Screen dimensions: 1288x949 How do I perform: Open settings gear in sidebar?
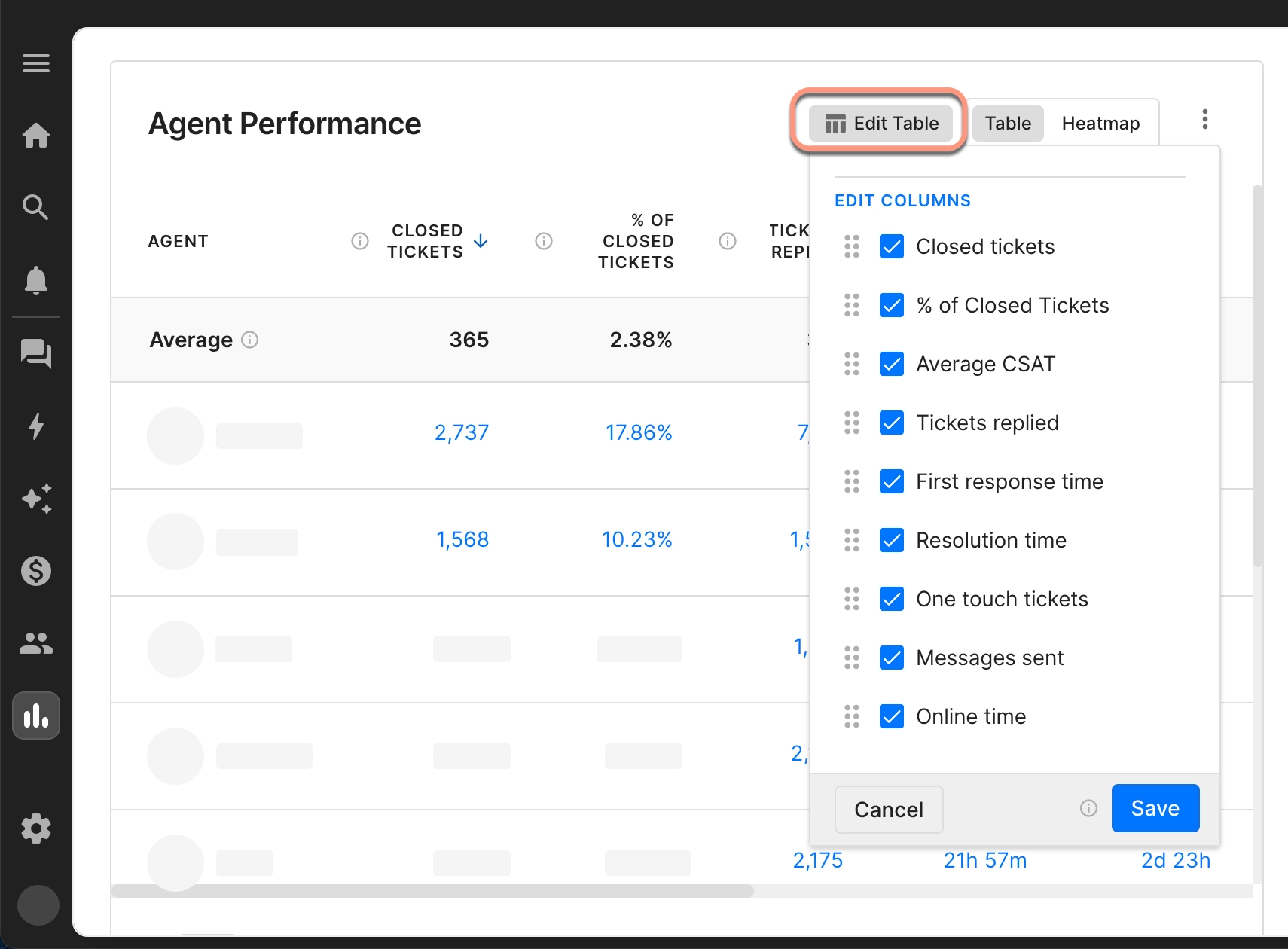(35, 828)
